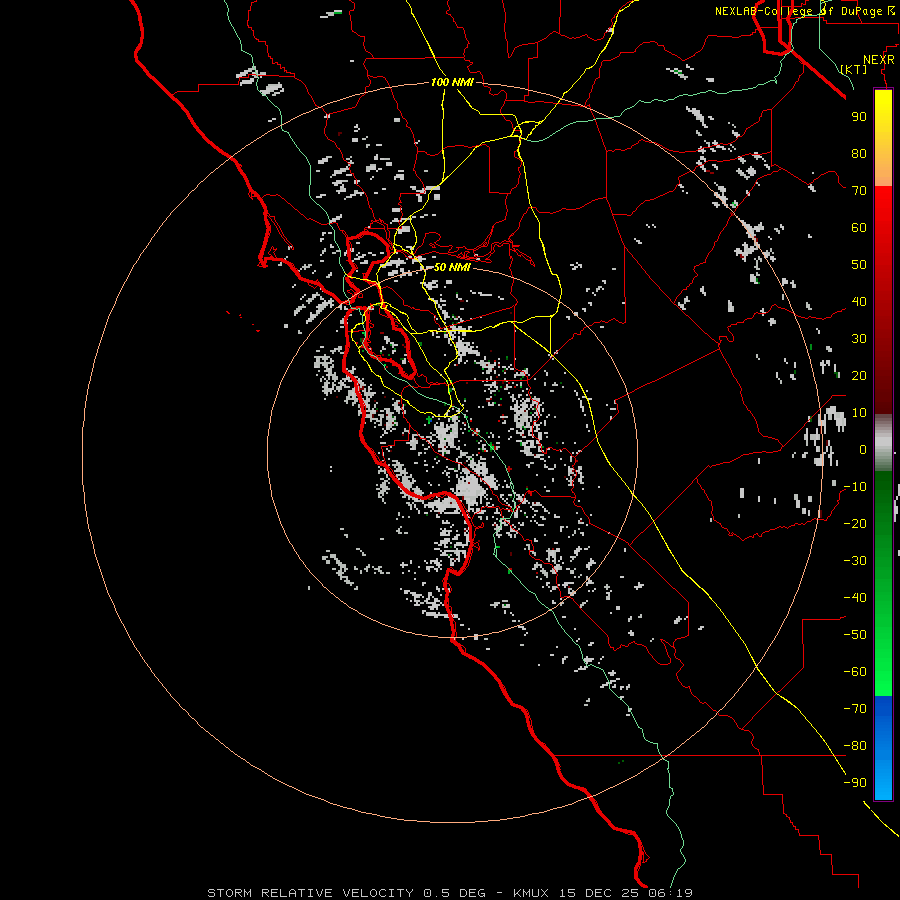The height and width of the screenshot is (900, 900).
Task: Click "STORM RELATIVE VELOCITY" in the footer
Action: point(311,893)
